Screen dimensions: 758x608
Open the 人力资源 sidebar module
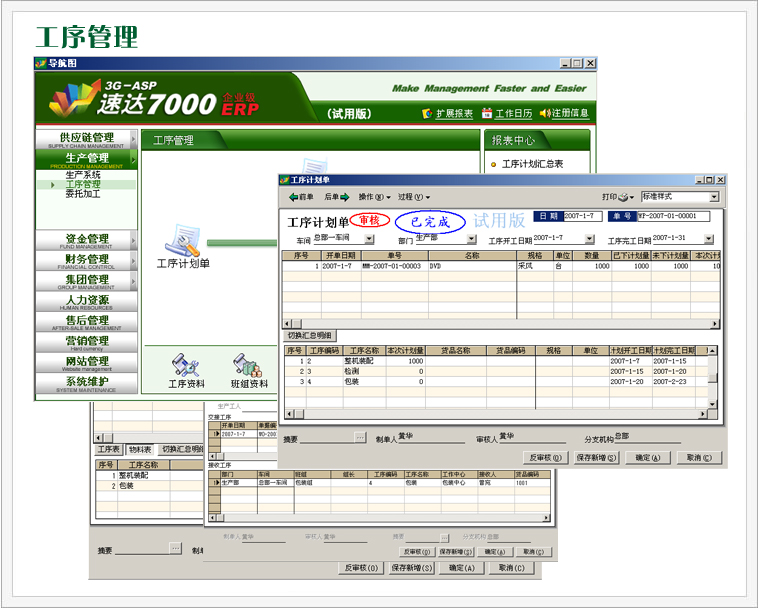coord(86,302)
